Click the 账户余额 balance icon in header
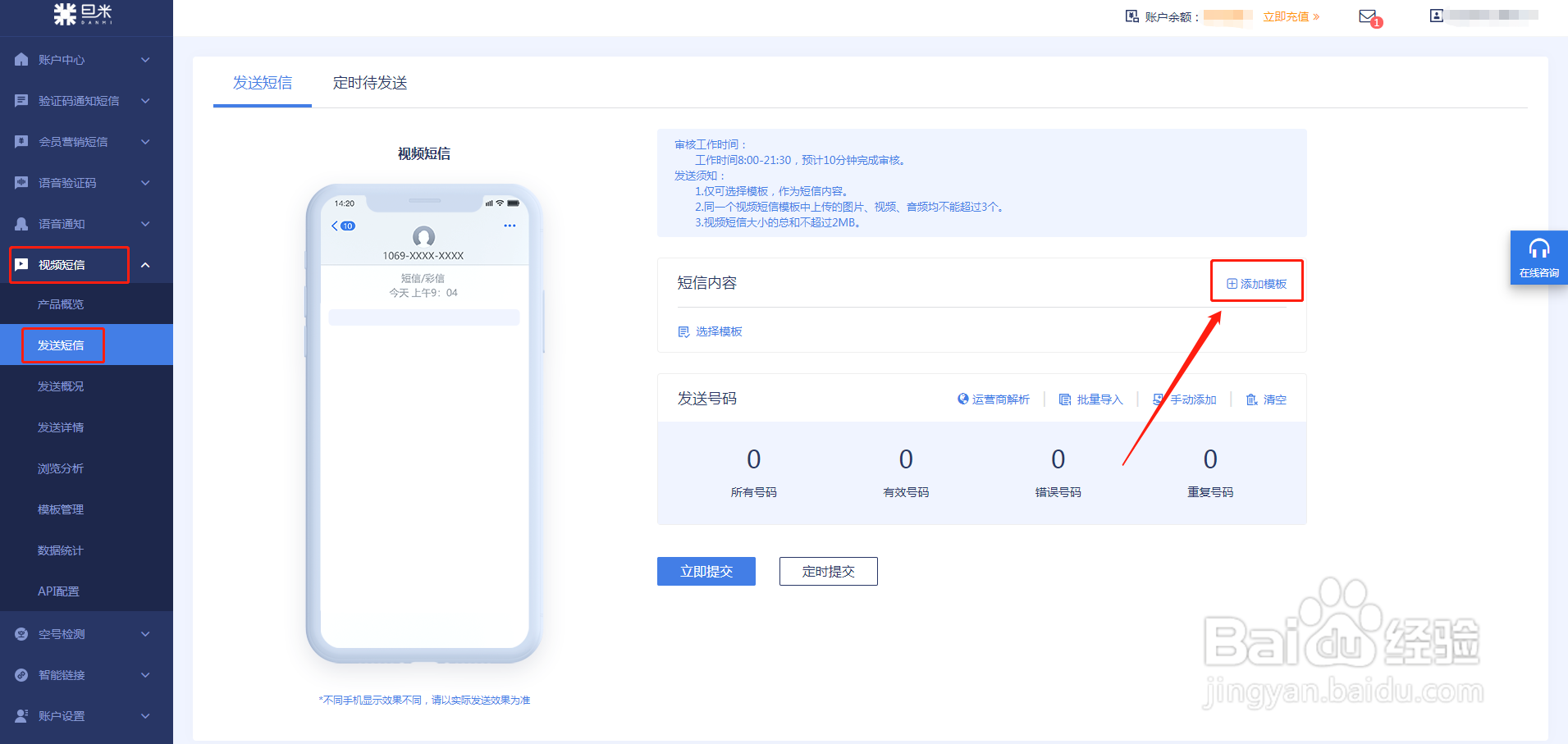The width and height of the screenshot is (1568, 744). pos(1131,16)
